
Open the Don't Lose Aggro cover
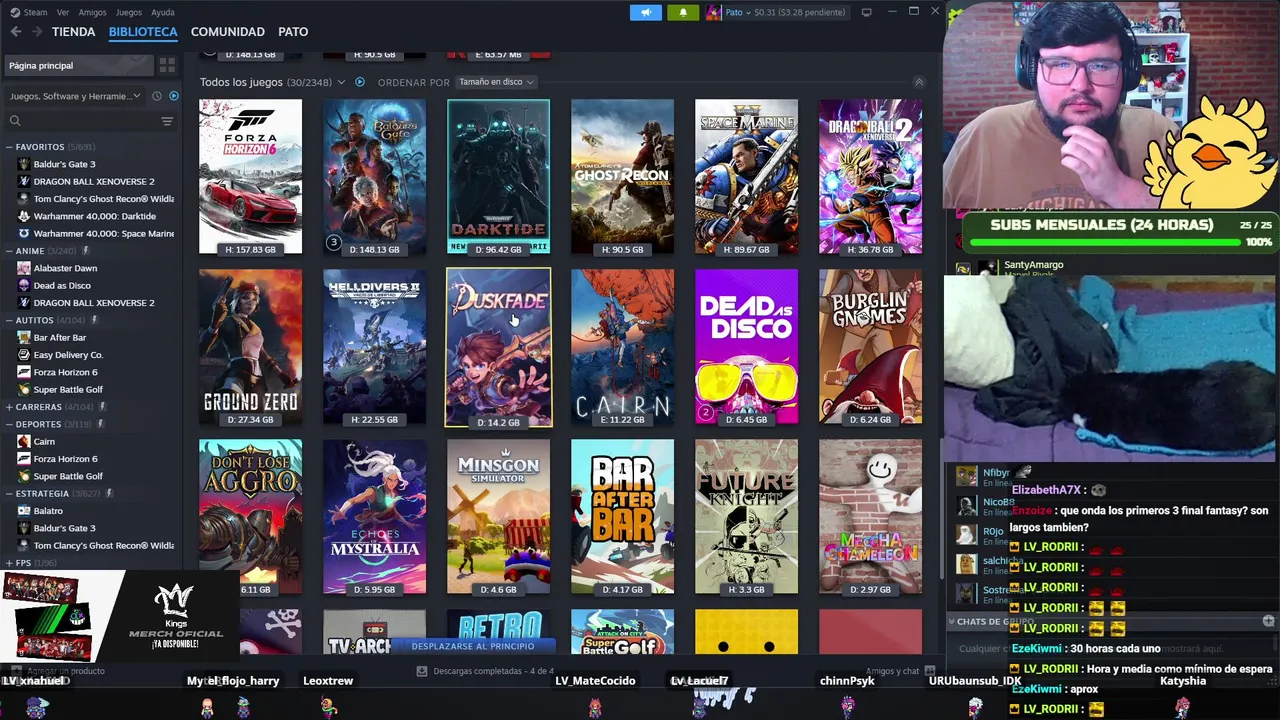250,516
